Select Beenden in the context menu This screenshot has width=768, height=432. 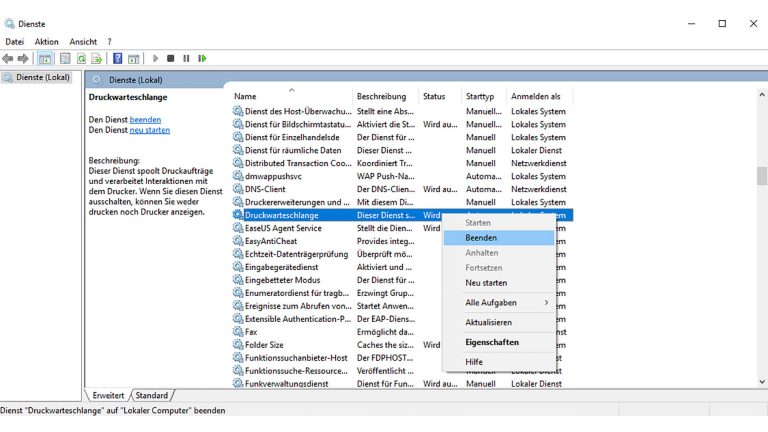point(481,238)
